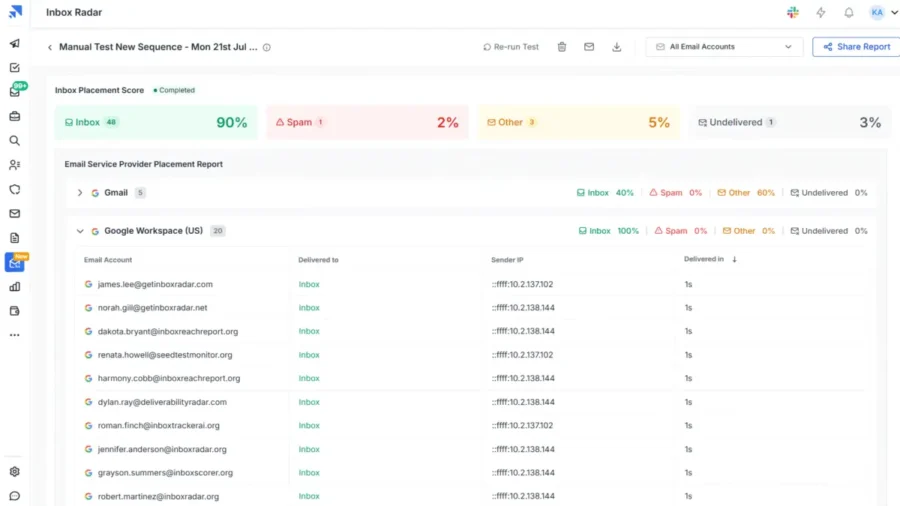Open the All Email Accounts dropdown
Screen dimensions: 900x506
point(724,47)
